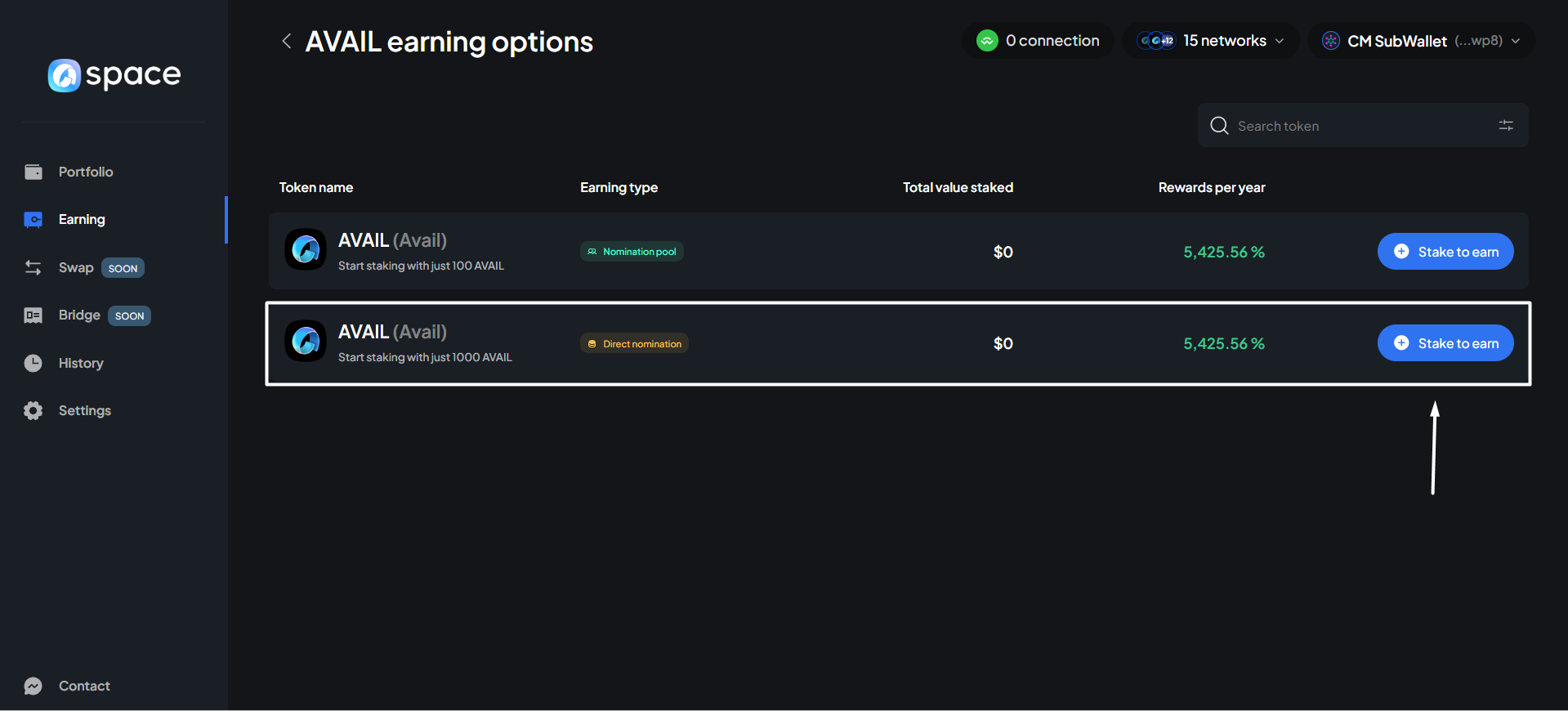Click the Direct nomination AVAIL token icon

click(306, 341)
